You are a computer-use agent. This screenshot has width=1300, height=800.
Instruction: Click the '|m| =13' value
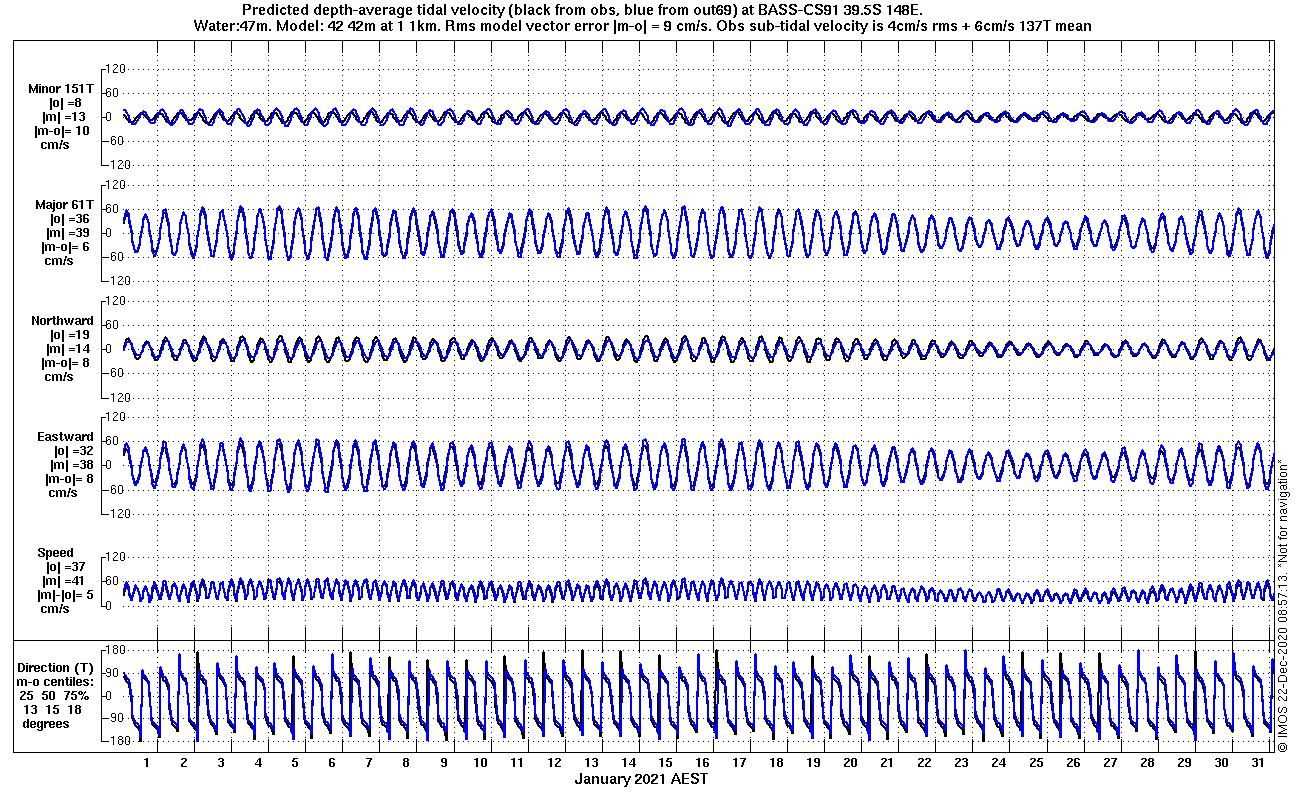[x=65, y=117]
